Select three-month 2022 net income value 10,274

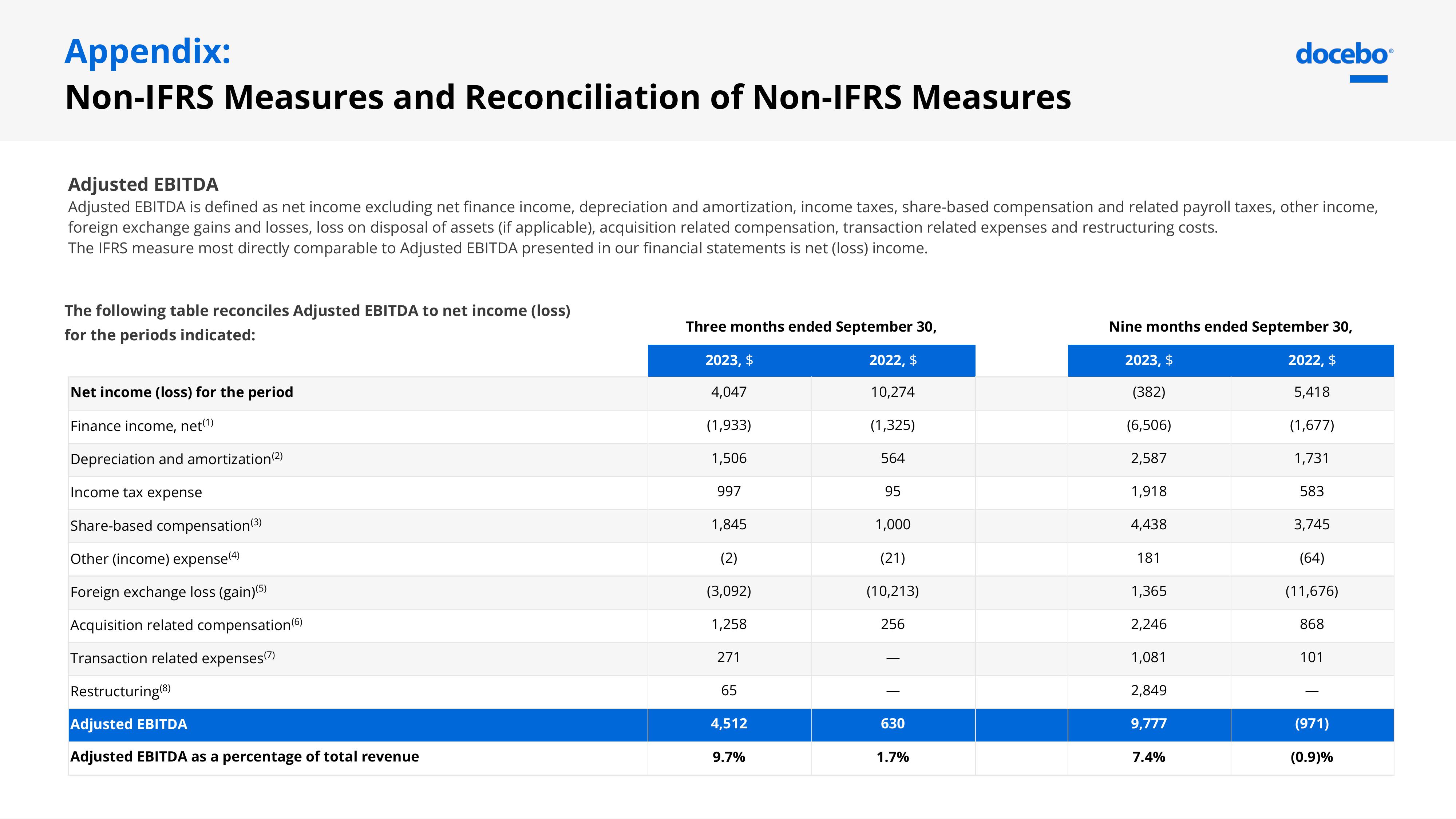tap(893, 392)
